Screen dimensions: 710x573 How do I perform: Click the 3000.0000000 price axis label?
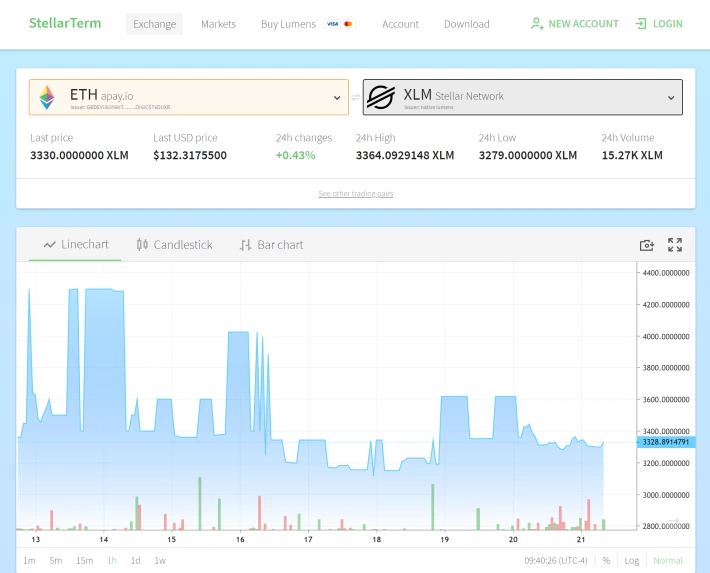pos(666,495)
